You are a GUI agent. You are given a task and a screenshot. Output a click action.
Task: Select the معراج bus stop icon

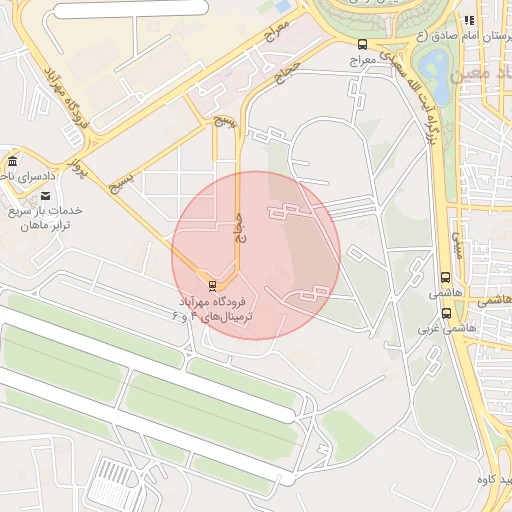point(362,44)
